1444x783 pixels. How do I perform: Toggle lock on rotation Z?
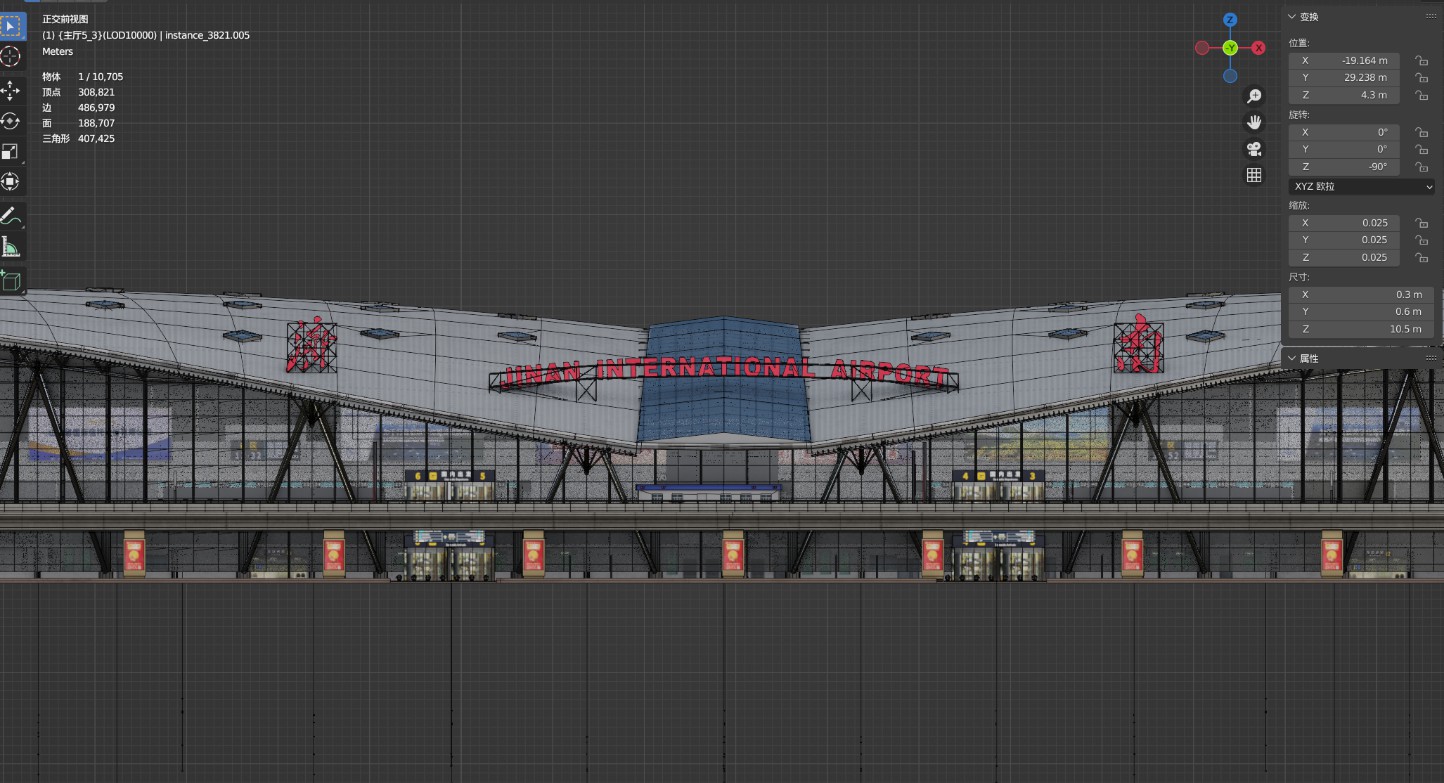(1420, 167)
